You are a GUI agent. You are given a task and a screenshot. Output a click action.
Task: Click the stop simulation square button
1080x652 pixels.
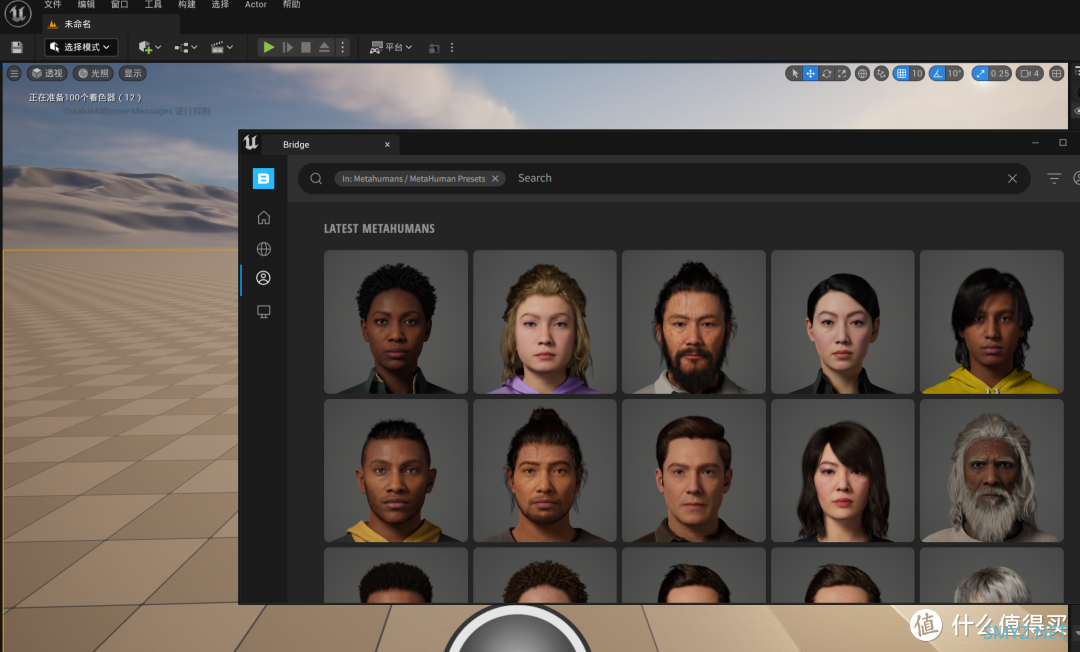[x=306, y=47]
